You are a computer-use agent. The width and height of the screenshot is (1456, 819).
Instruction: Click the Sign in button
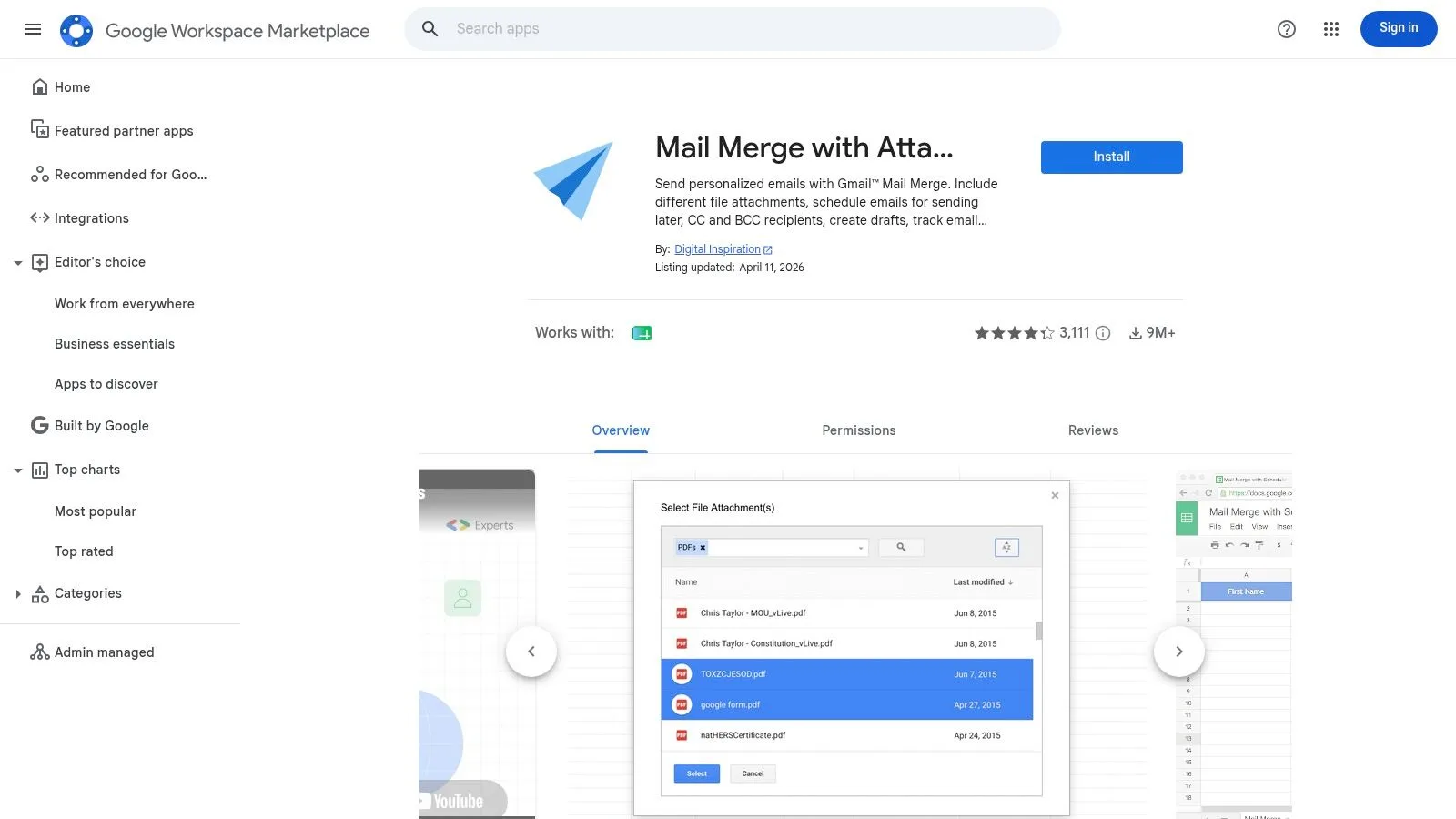pos(1399,29)
